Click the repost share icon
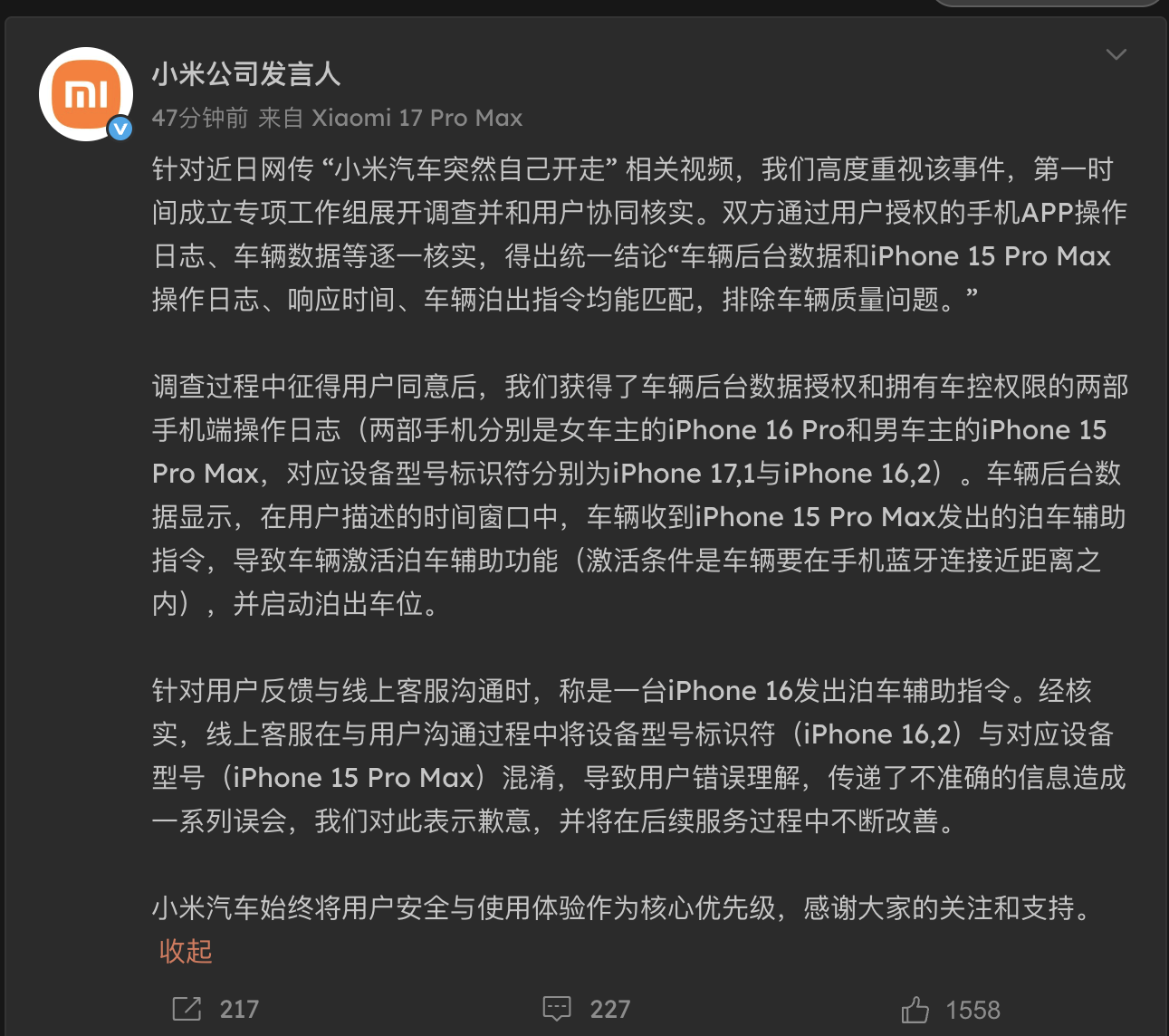The image size is (1169, 1036). (187, 1009)
